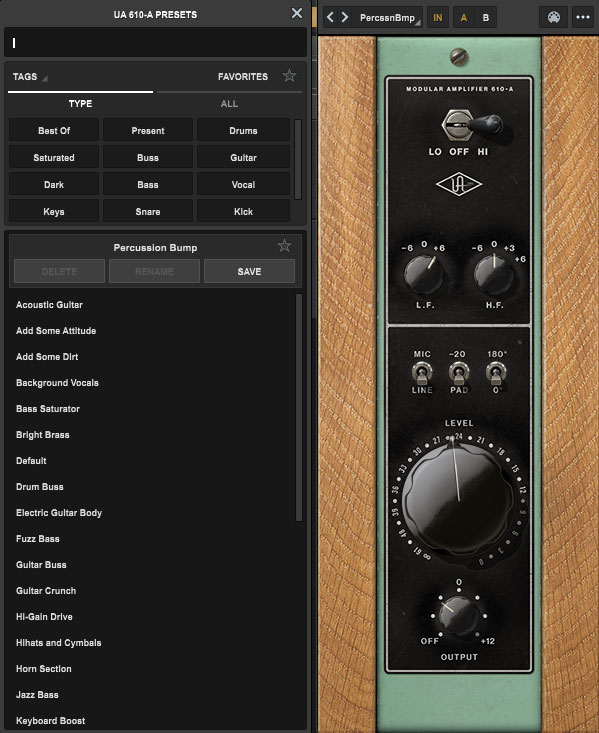Screen dimensions: 599x733
Task: Click the SAVE preset button
Action: point(249,271)
